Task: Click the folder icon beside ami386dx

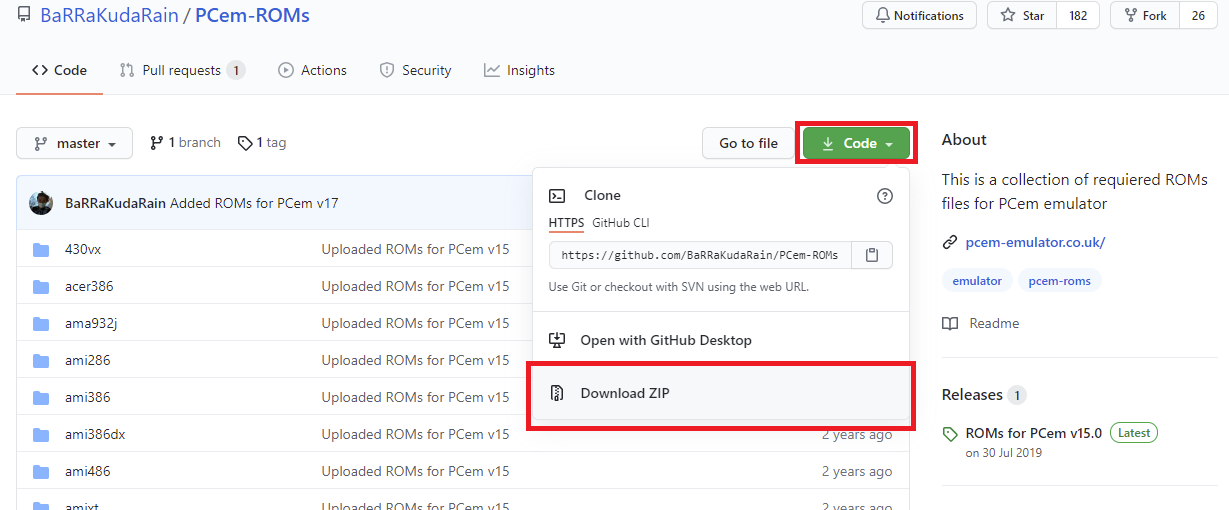Action: coord(41,435)
